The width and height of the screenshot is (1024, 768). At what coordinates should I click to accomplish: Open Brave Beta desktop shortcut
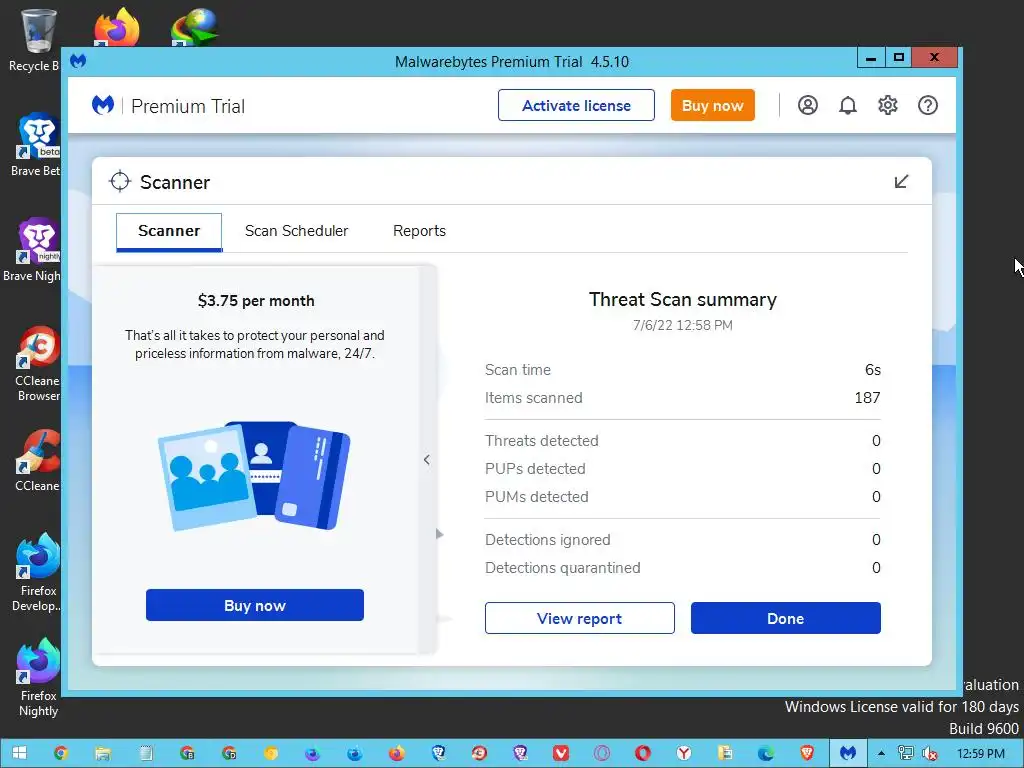pos(36,145)
